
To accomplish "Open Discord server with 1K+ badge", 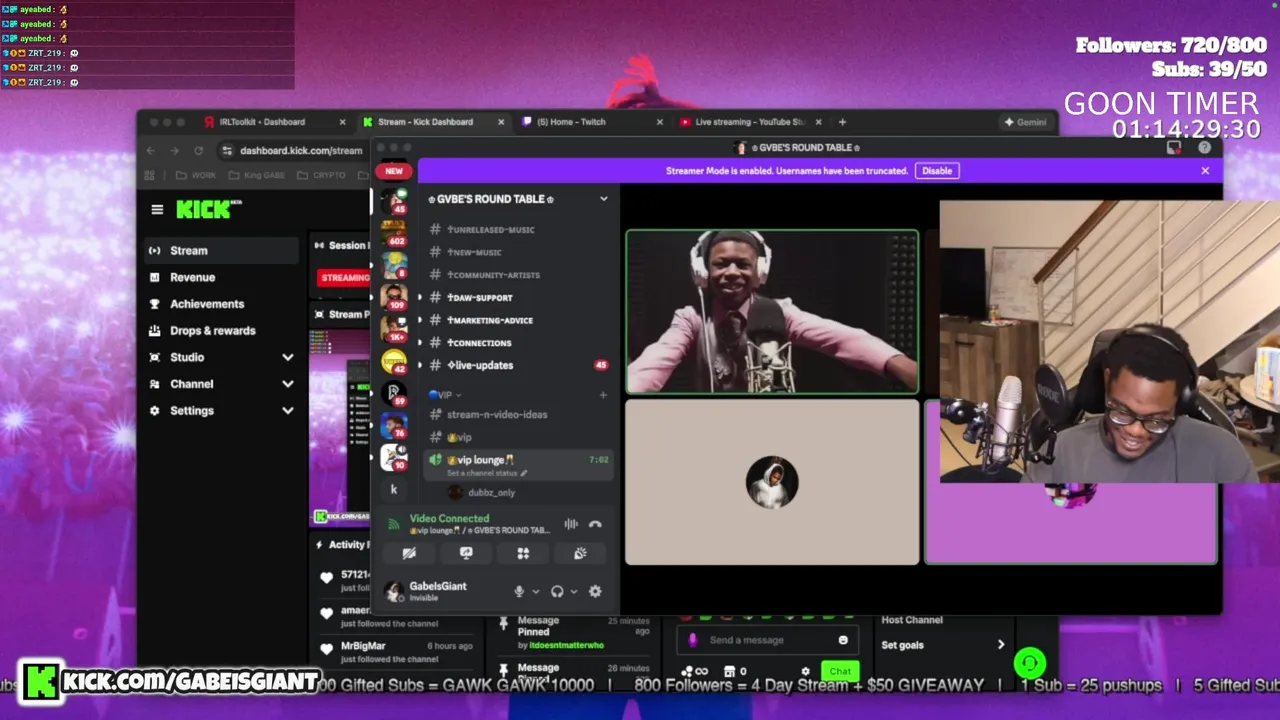I will [394, 329].
